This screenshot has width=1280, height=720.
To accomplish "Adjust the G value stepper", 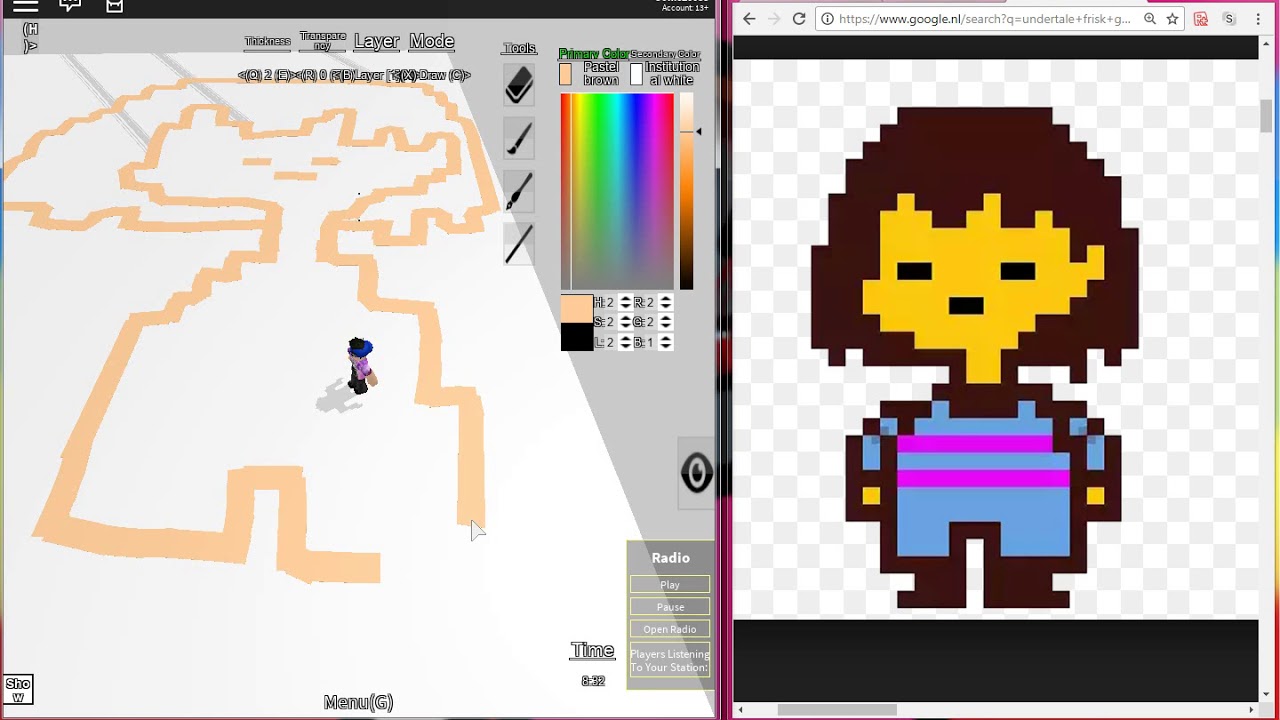I will (665, 322).
